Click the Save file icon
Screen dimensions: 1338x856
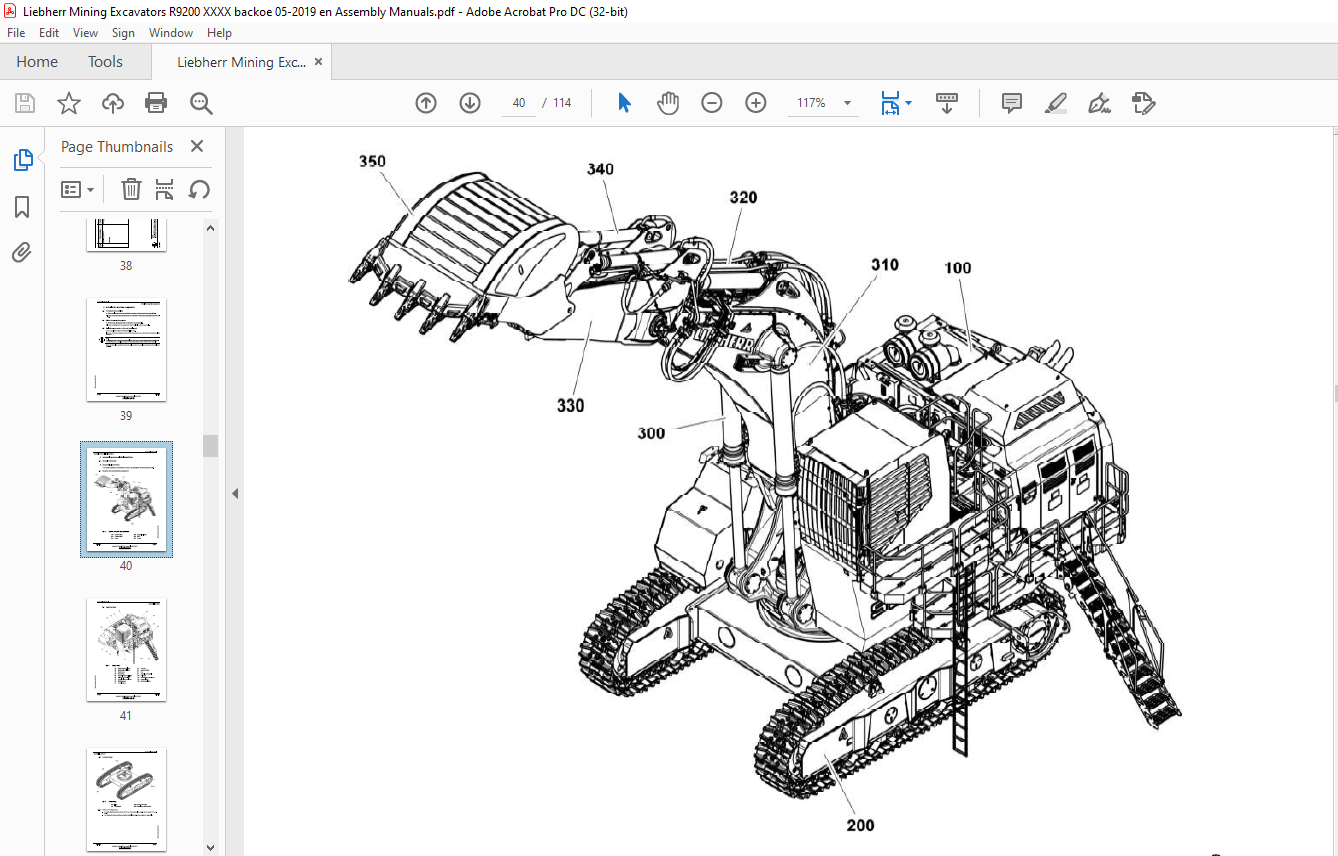point(25,103)
